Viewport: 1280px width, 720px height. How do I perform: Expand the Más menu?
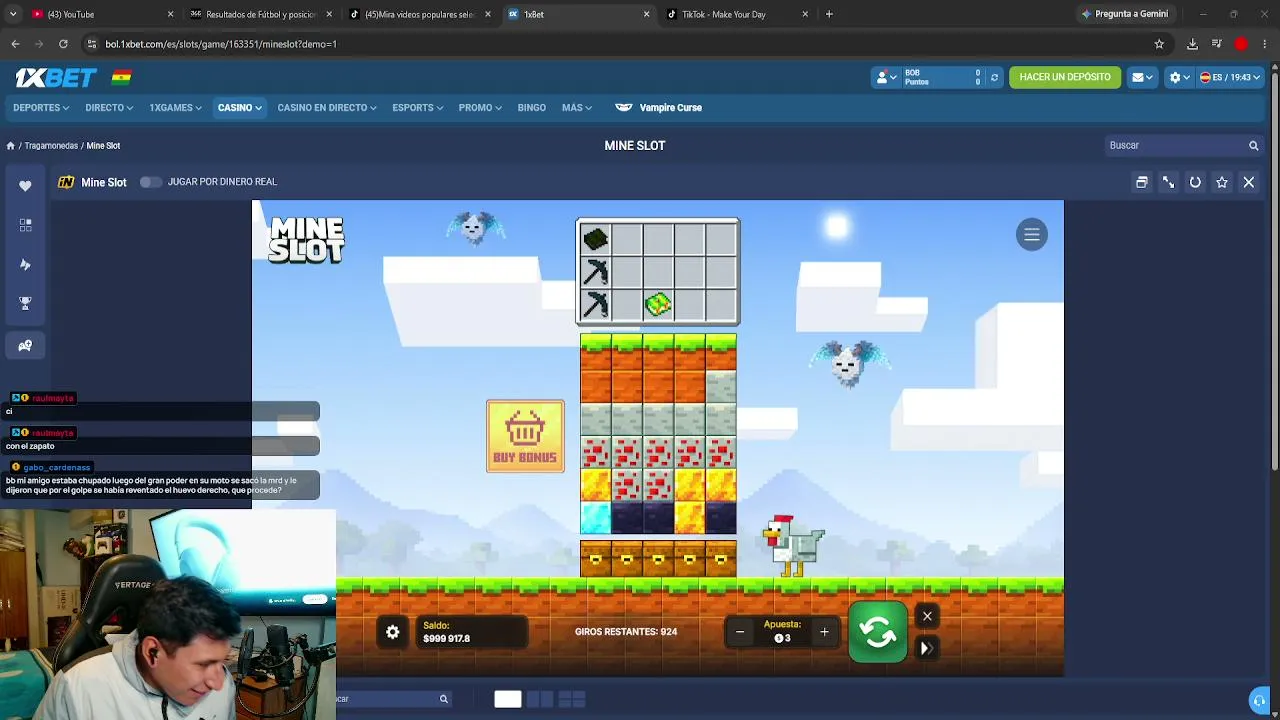point(577,108)
